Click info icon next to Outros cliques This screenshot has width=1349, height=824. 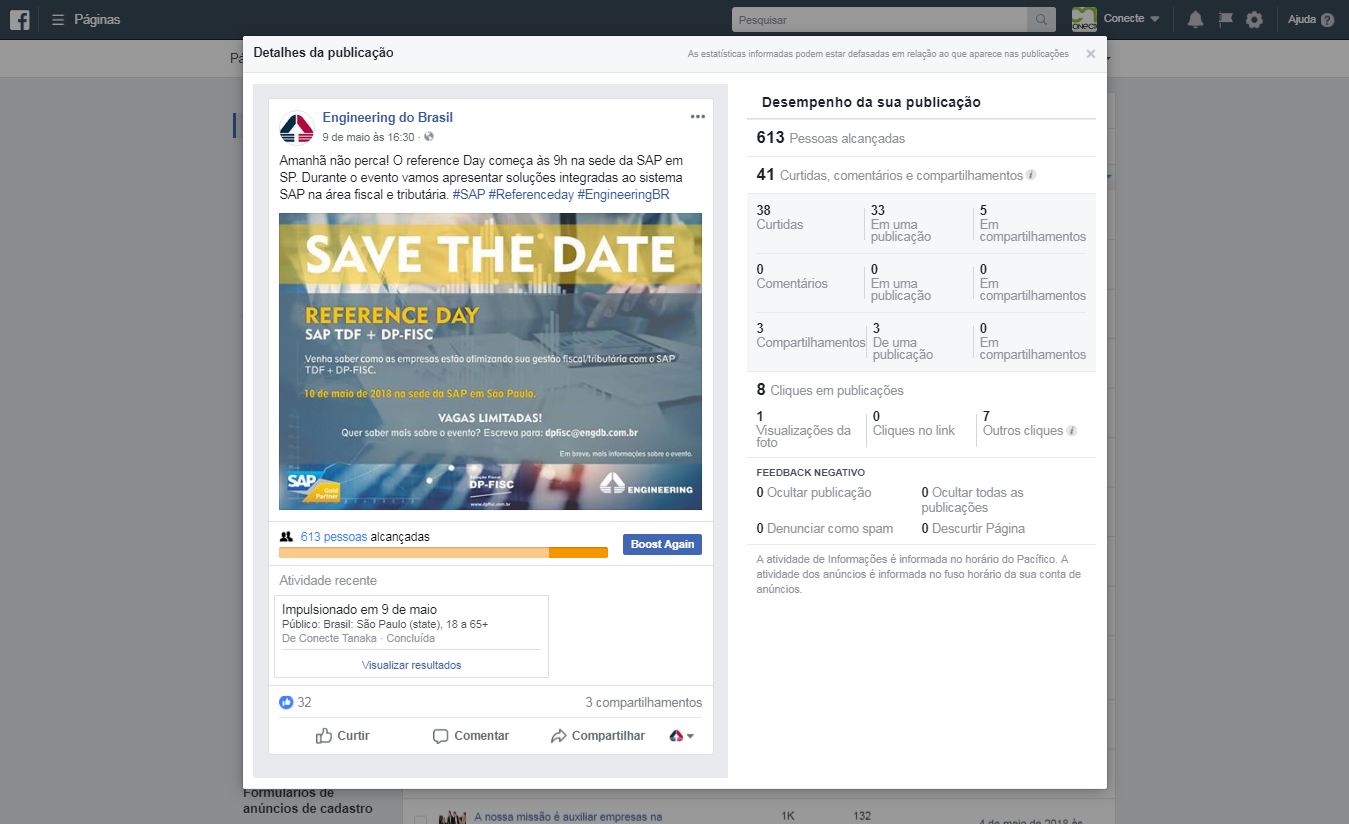coord(1072,431)
